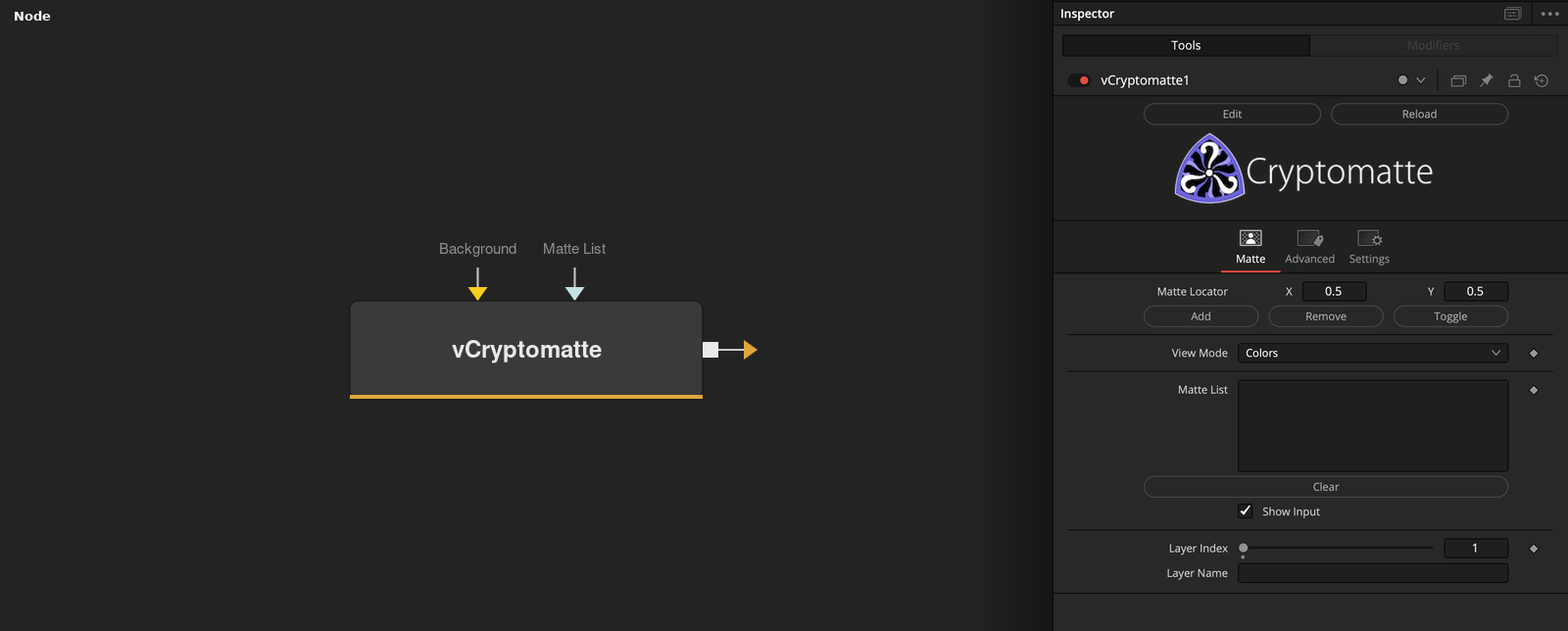Click the Toggle matte button
The width and height of the screenshot is (1568, 631).
[1450, 316]
